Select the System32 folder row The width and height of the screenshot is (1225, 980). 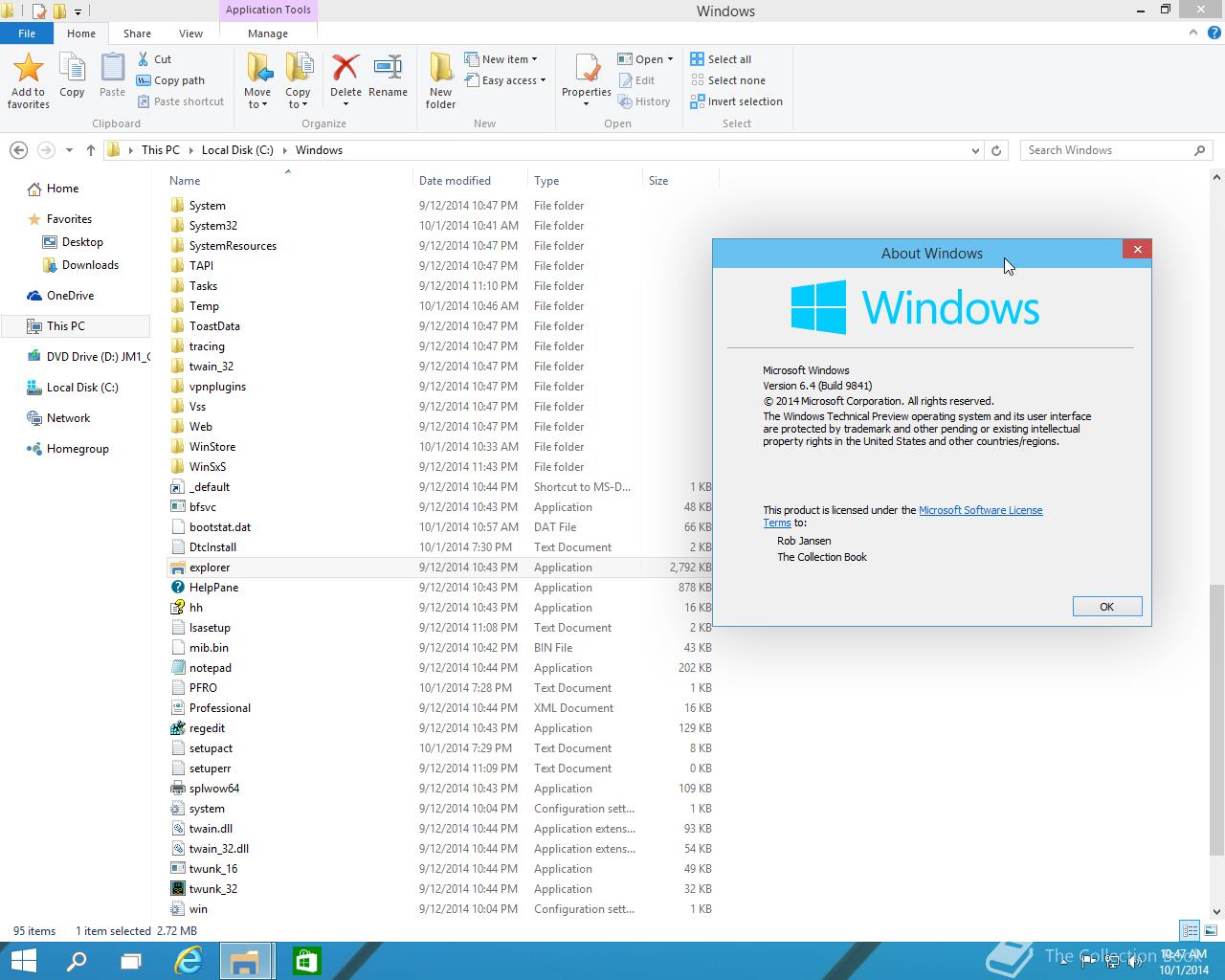[x=440, y=226]
